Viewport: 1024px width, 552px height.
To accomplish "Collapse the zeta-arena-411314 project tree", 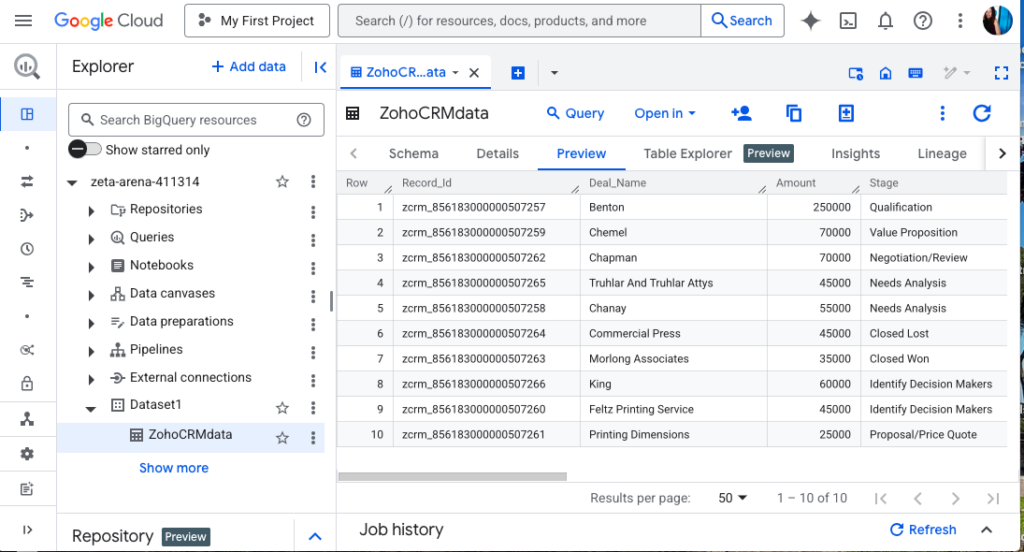I will [x=72, y=182].
